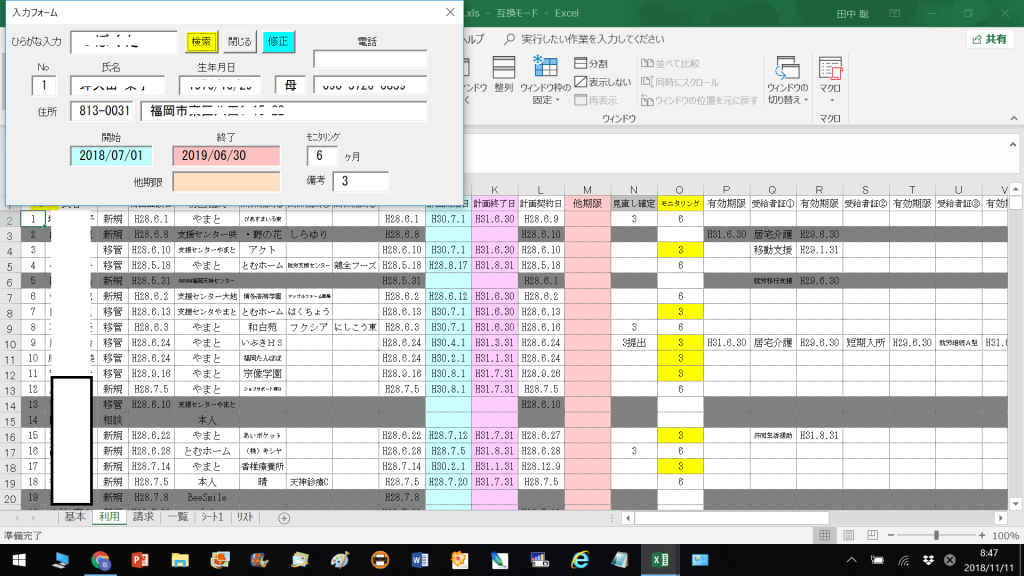
Task: Click the 分割 split window icon
Action: (592, 64)
